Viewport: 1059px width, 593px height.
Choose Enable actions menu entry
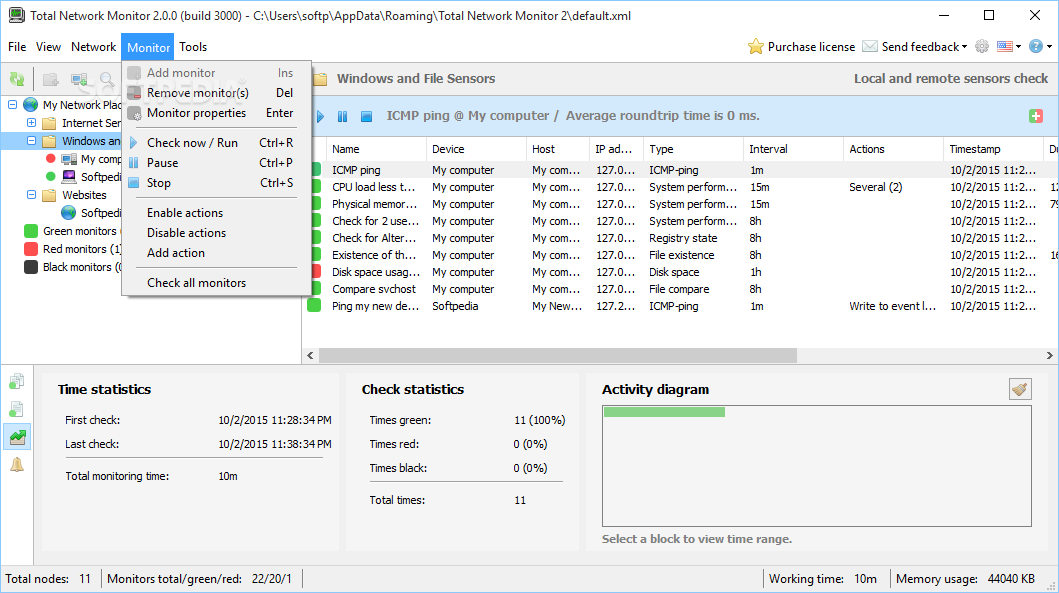point(216,213)
